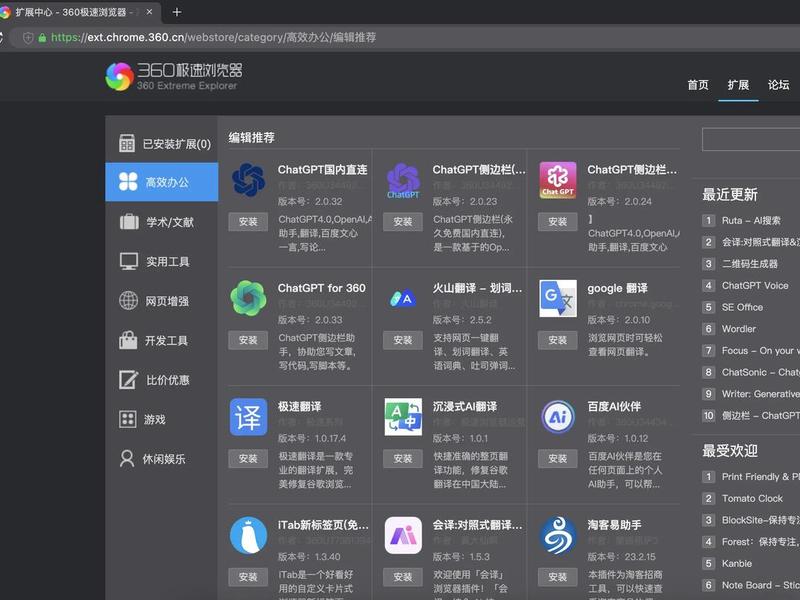Image resolution: width=800 pixels, height=600 pixels.
Task: Click the extension search input field
Action: coord(751,139)
